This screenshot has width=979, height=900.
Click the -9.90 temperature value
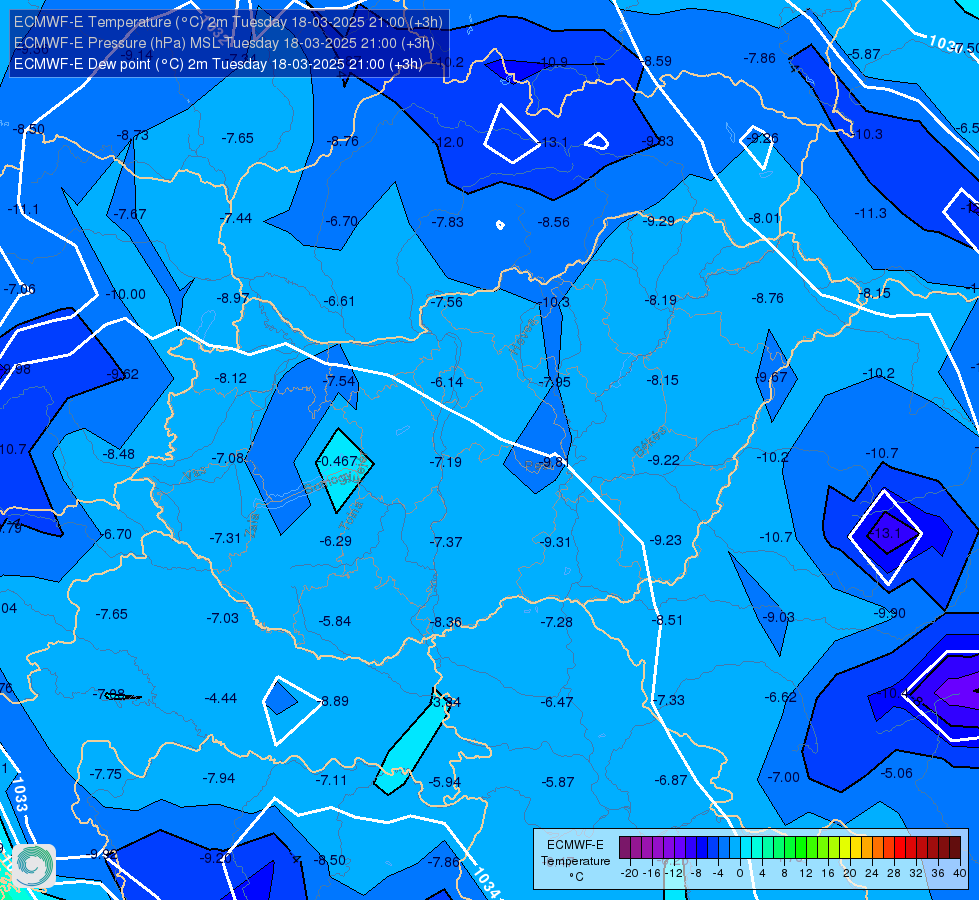click(x=889, y=613)
